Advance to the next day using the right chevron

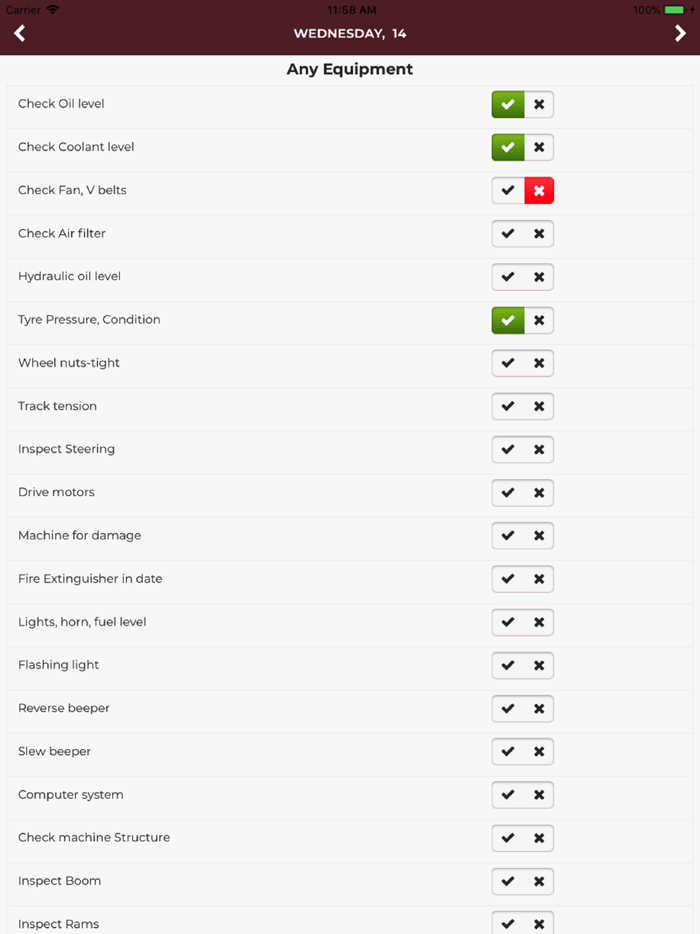click(681, 33)
